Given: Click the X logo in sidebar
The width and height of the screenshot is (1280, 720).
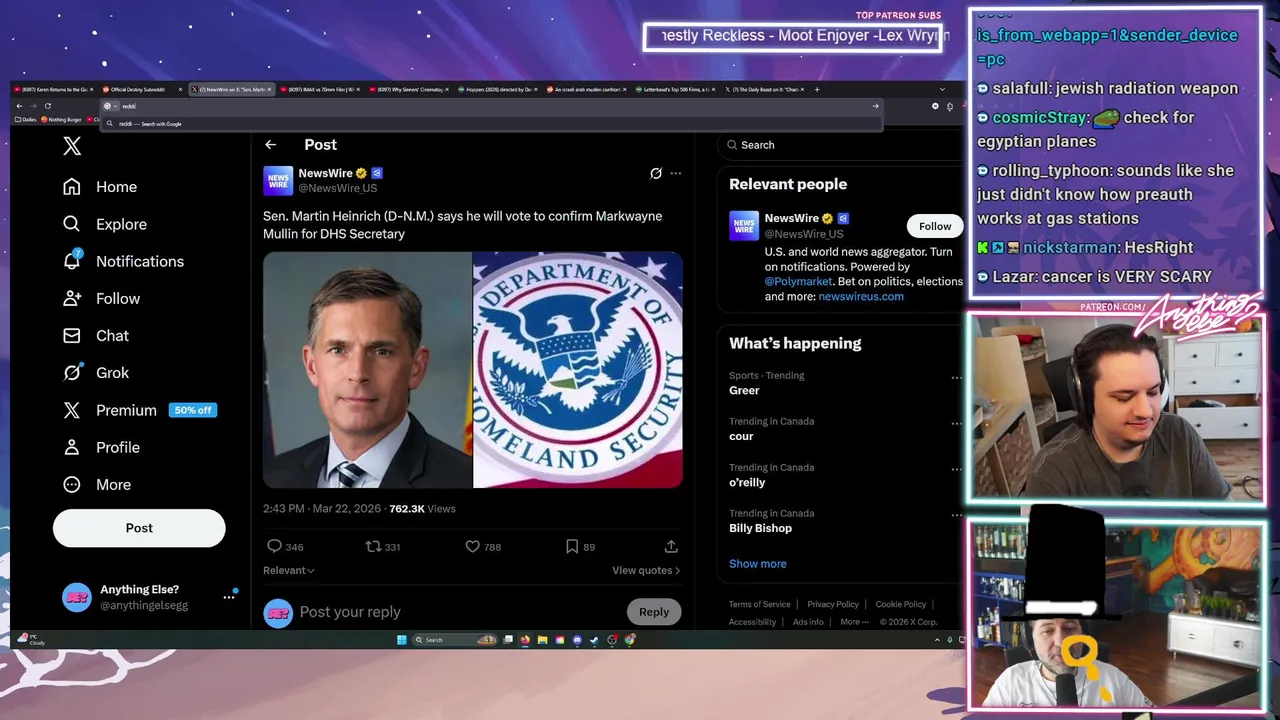Looking at the screenshot, I should click(72, 146).
